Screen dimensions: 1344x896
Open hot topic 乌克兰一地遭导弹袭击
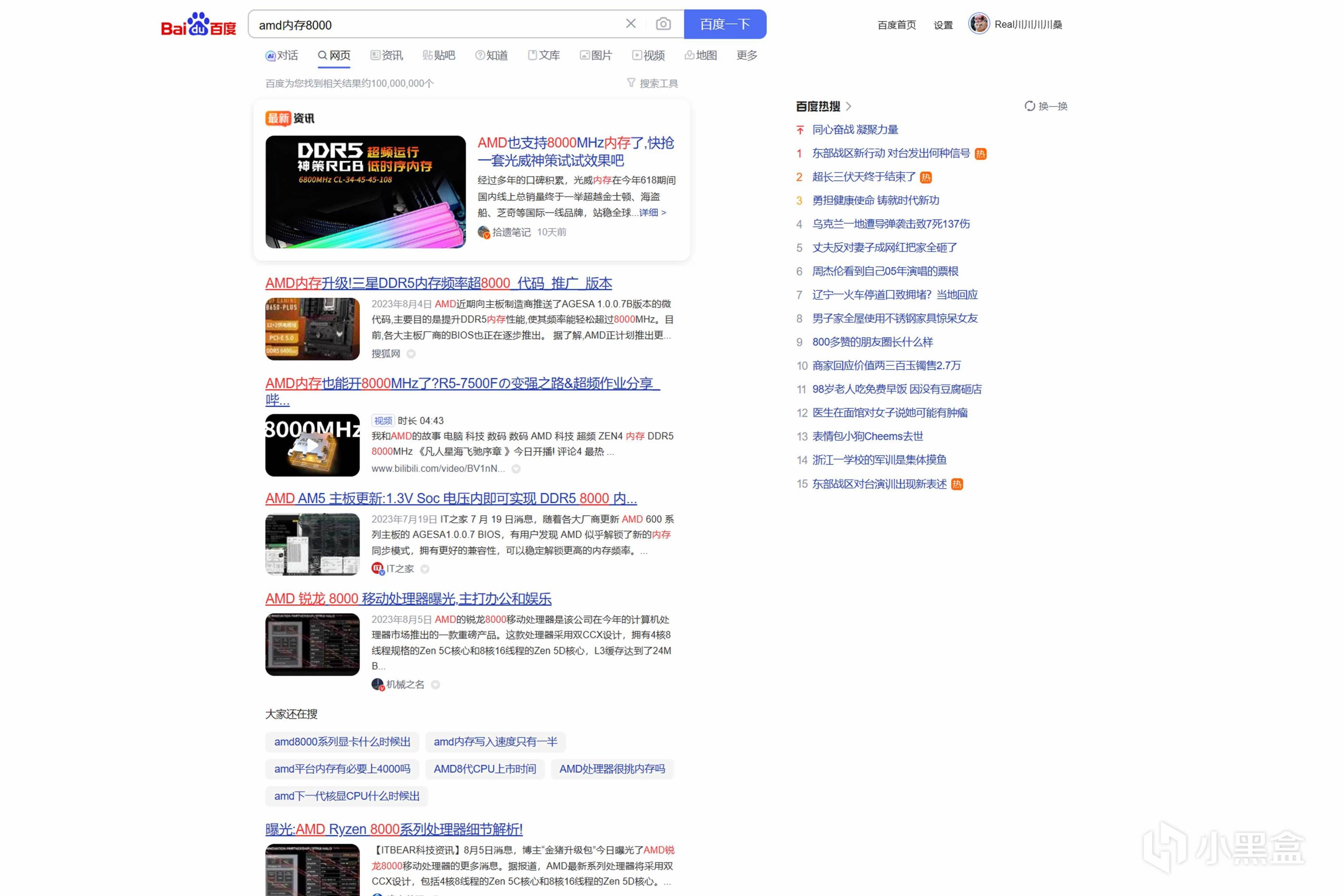891,224
